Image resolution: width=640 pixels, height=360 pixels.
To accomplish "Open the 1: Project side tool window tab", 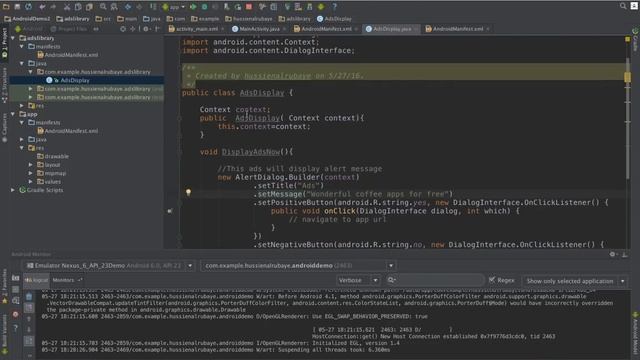I will 4,43.
